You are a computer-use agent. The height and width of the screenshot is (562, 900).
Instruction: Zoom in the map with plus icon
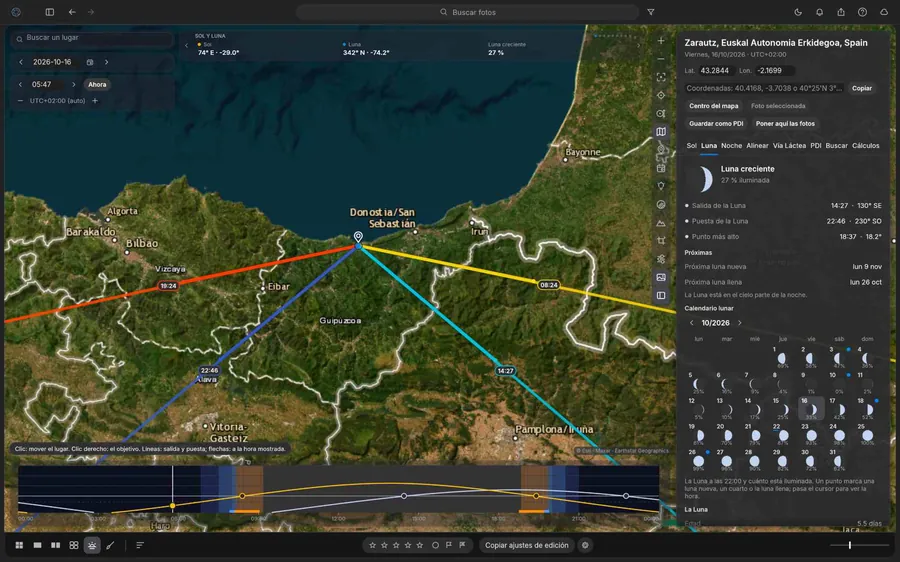661,41
